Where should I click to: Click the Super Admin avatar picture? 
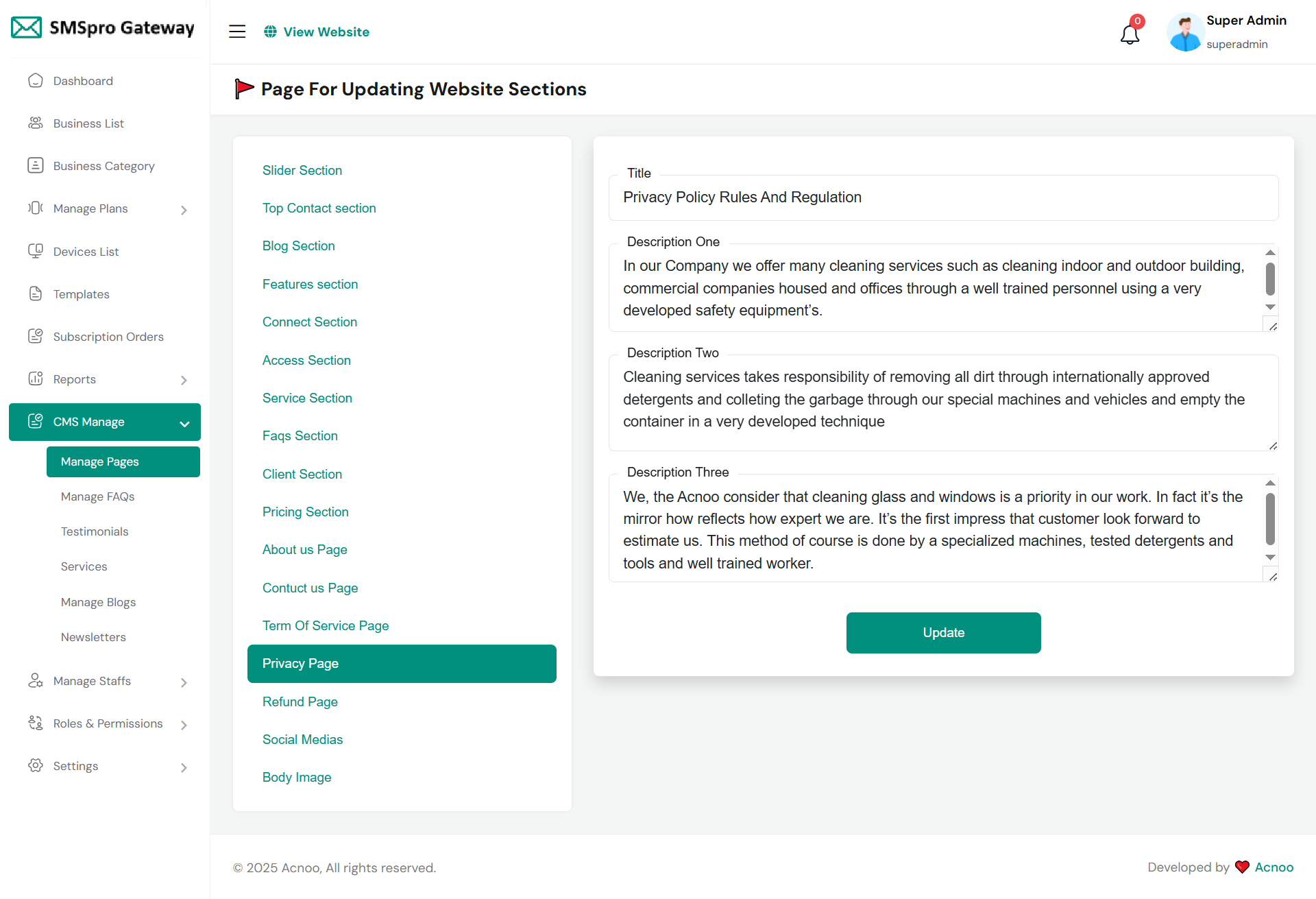tap(1185, 32)
